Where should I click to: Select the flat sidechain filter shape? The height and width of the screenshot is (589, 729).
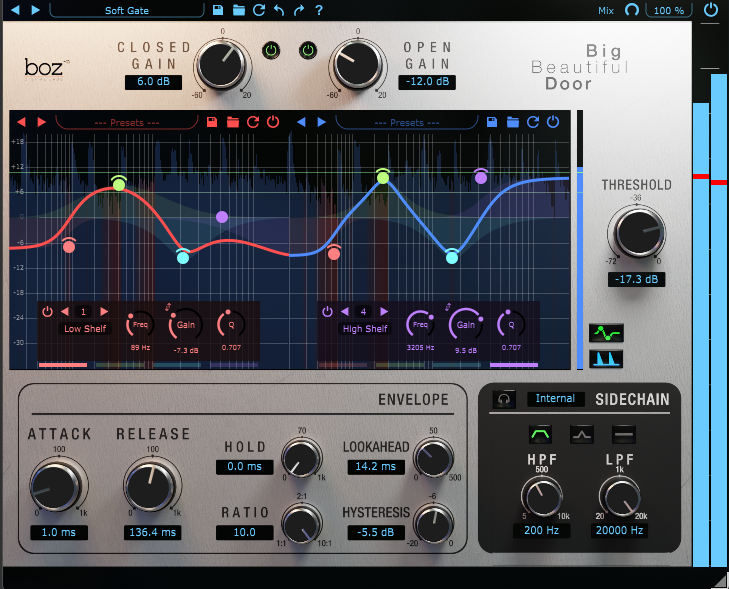623,434
